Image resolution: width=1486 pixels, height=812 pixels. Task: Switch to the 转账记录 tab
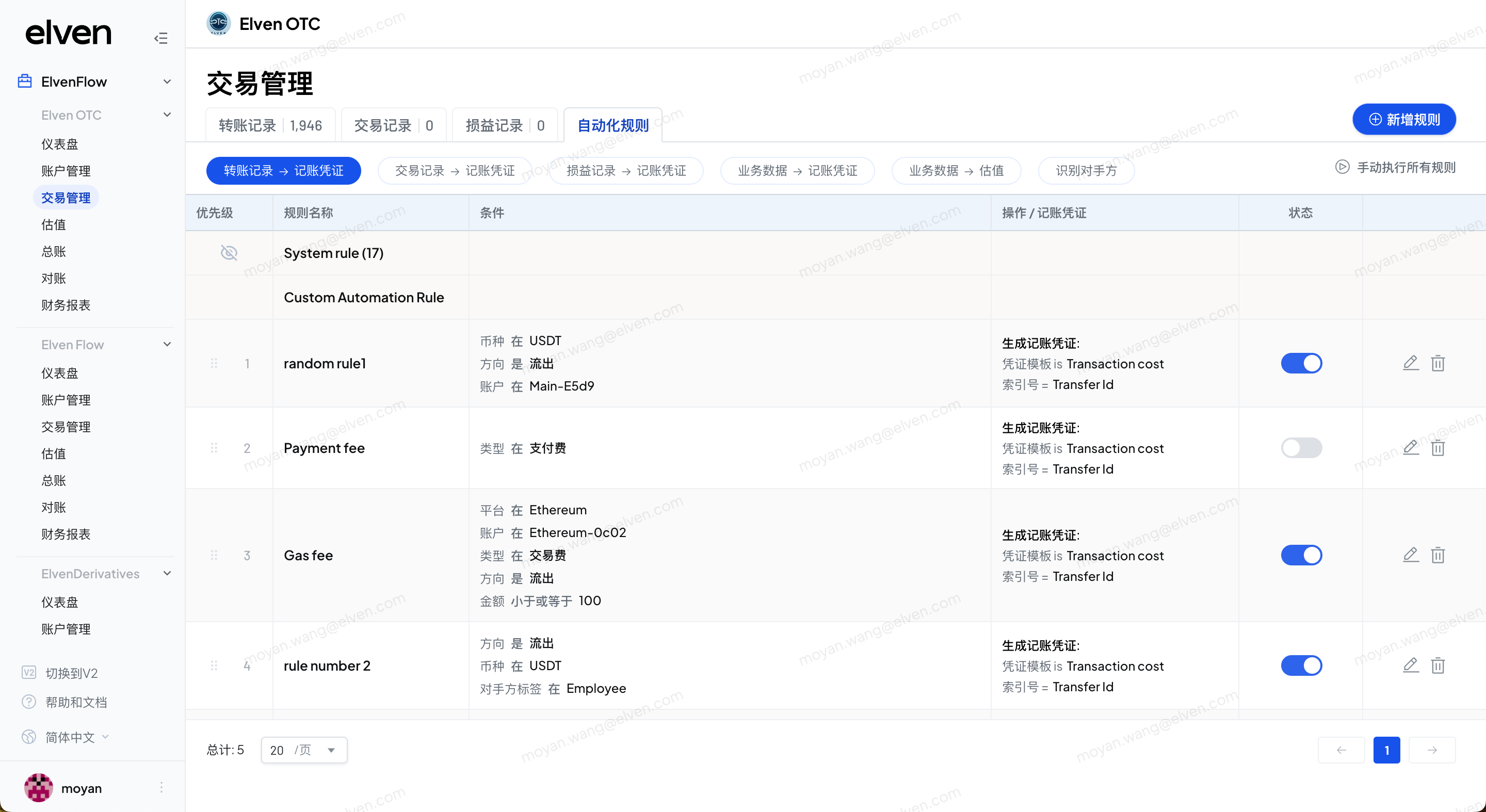click(x=270, y=125)
